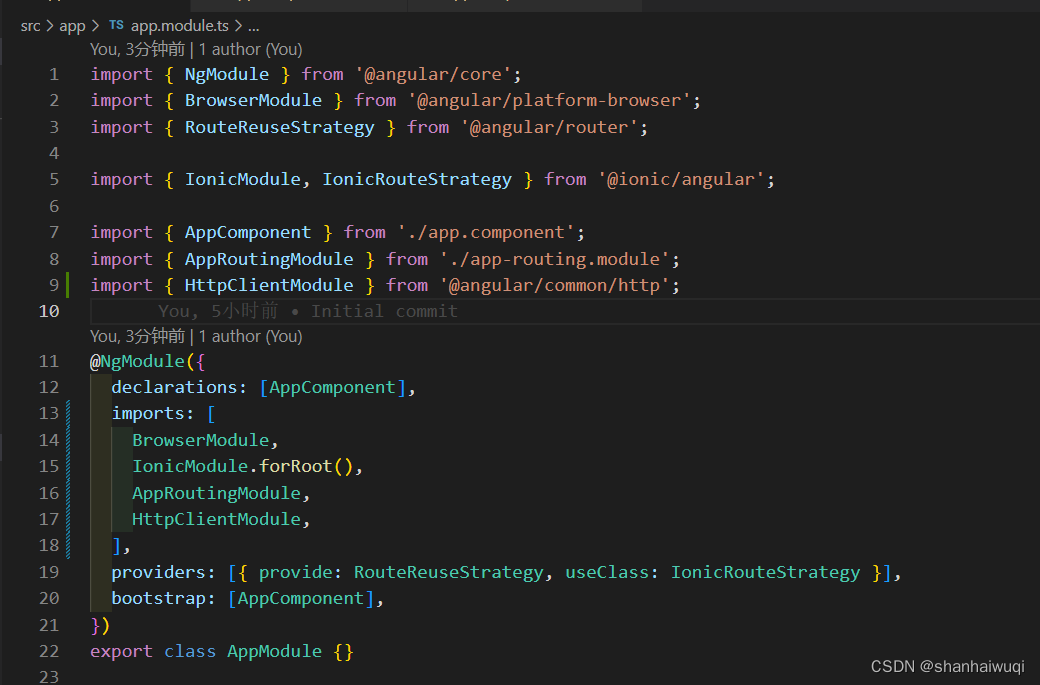
Task: Click line number 10 to select that line
Action: [49, 310]
